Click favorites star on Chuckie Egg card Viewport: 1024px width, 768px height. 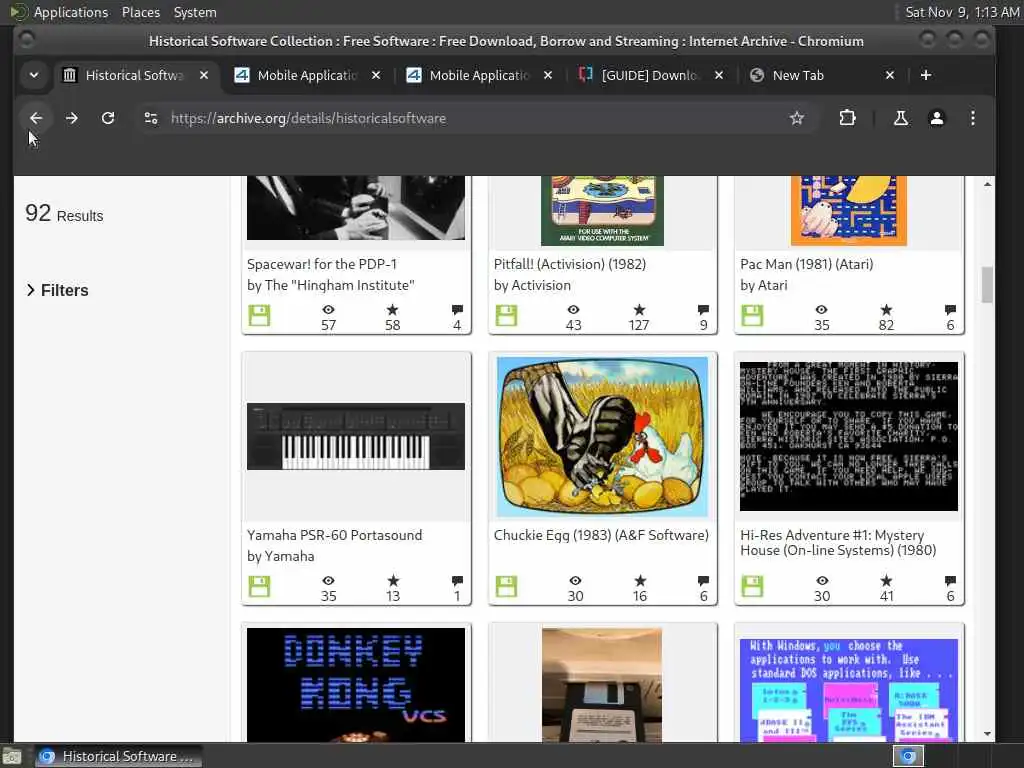point(640,581)
